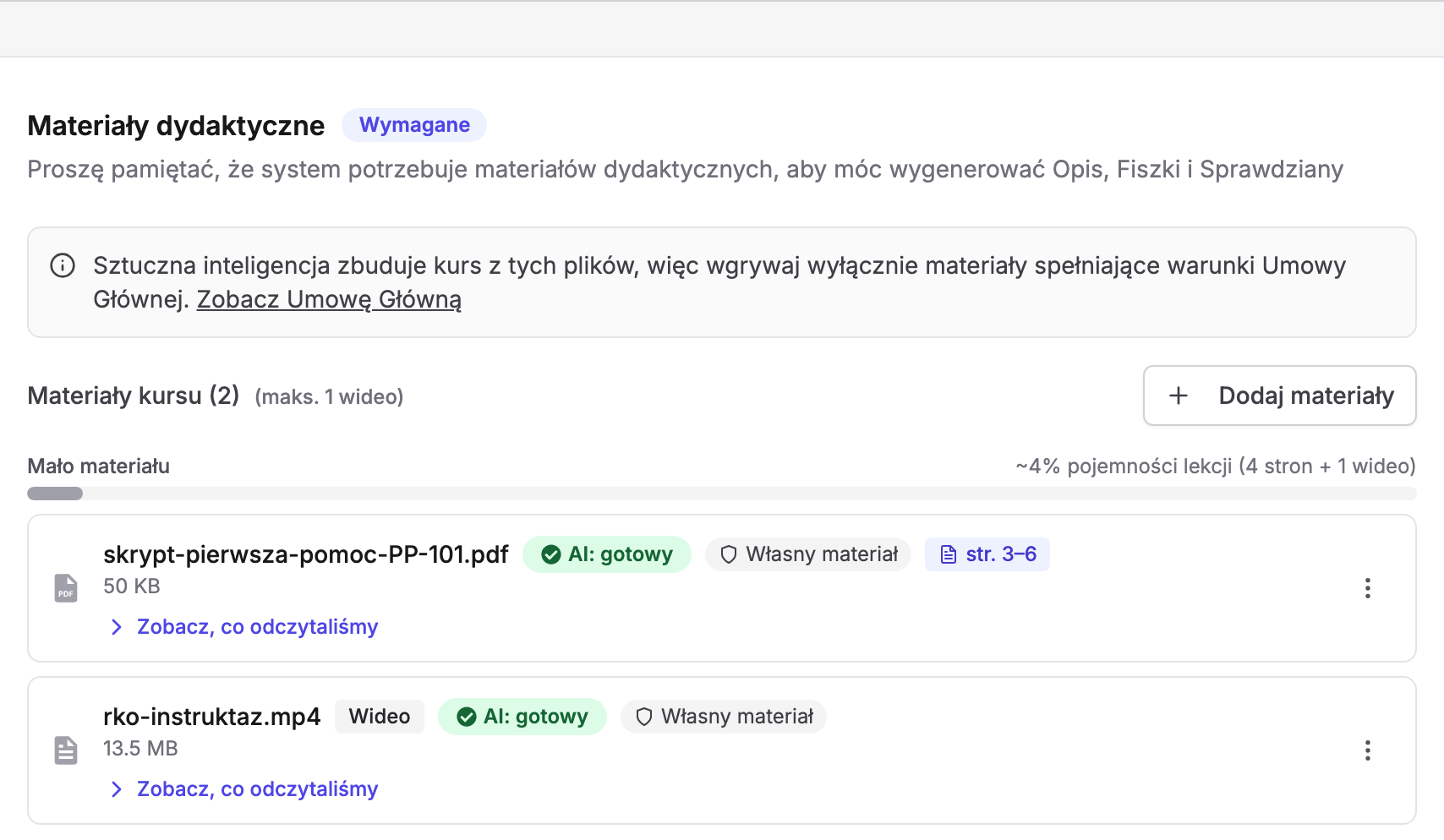
Task: Click the file name rko-instruktaz.mp4
Action: [212, 717]
